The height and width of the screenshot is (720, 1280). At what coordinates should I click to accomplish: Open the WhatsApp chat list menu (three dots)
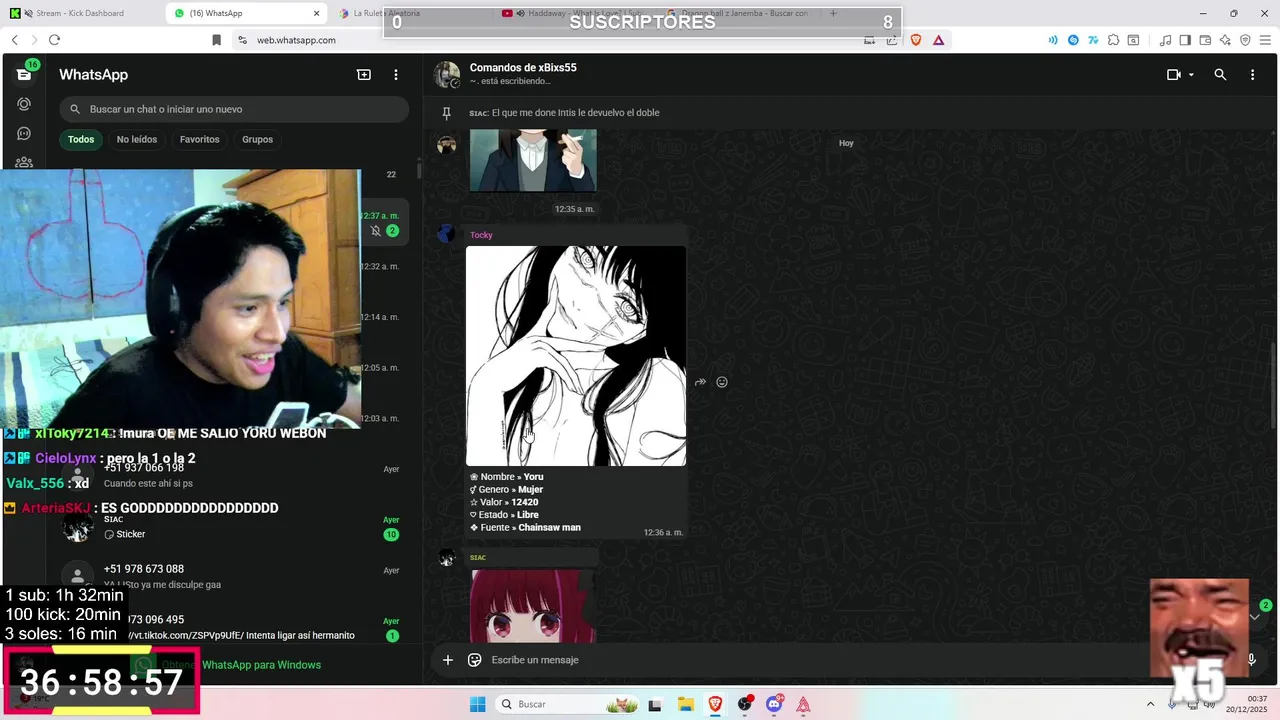coord(396,75)
